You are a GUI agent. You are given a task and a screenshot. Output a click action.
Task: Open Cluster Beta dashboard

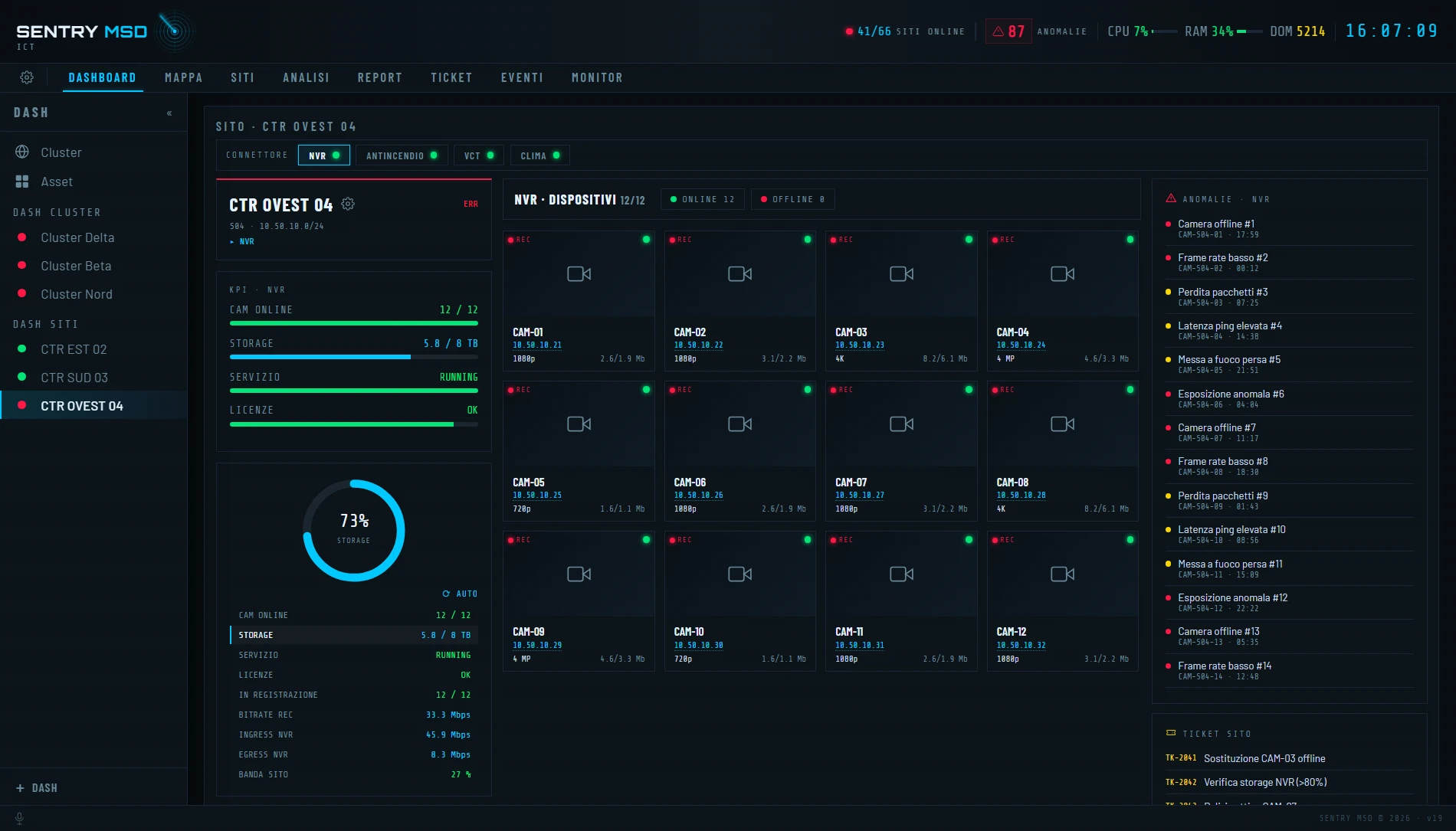(x=93, y=266)
